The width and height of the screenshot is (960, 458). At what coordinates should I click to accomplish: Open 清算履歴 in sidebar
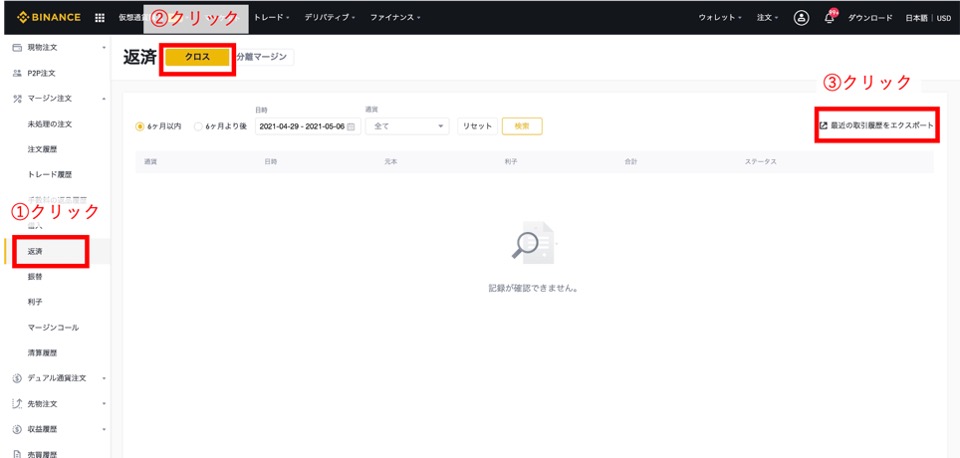42,353
